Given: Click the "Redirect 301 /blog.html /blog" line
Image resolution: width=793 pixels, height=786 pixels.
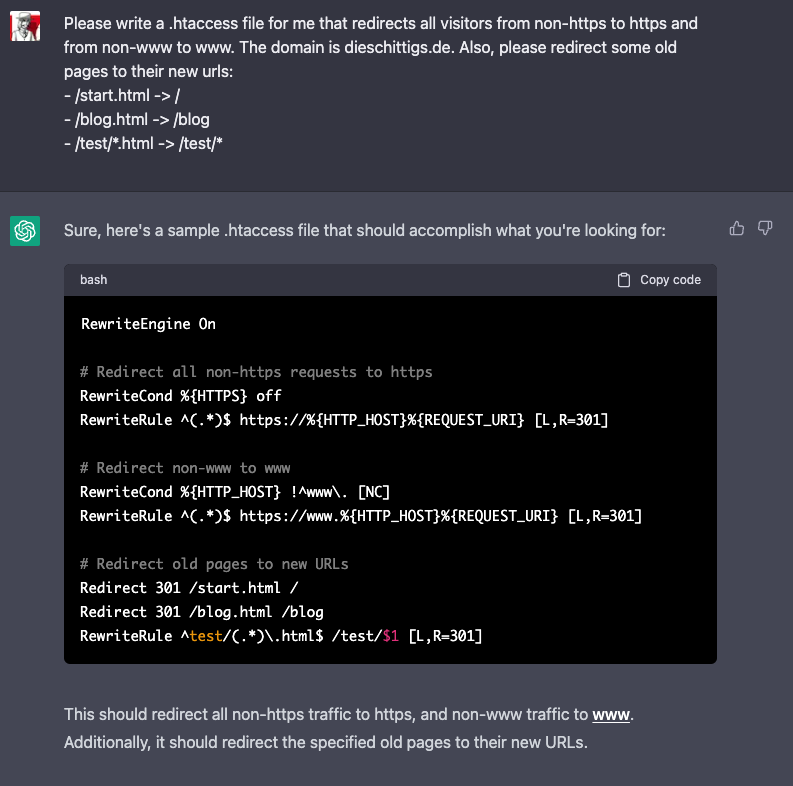Looking at the screenshot, I should [202, 612].
